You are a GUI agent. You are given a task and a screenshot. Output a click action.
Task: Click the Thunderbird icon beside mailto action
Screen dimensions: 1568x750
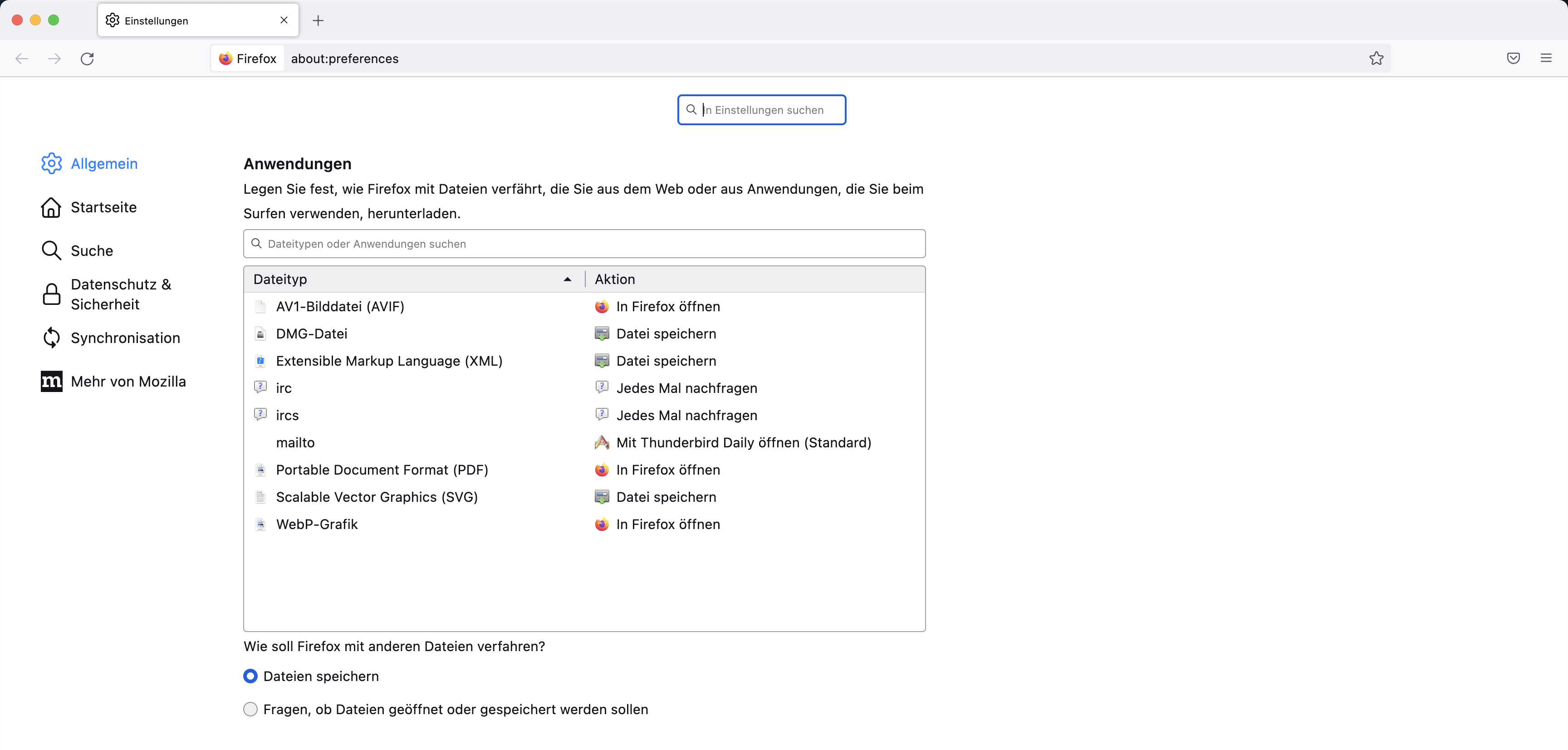pos(602,442)
